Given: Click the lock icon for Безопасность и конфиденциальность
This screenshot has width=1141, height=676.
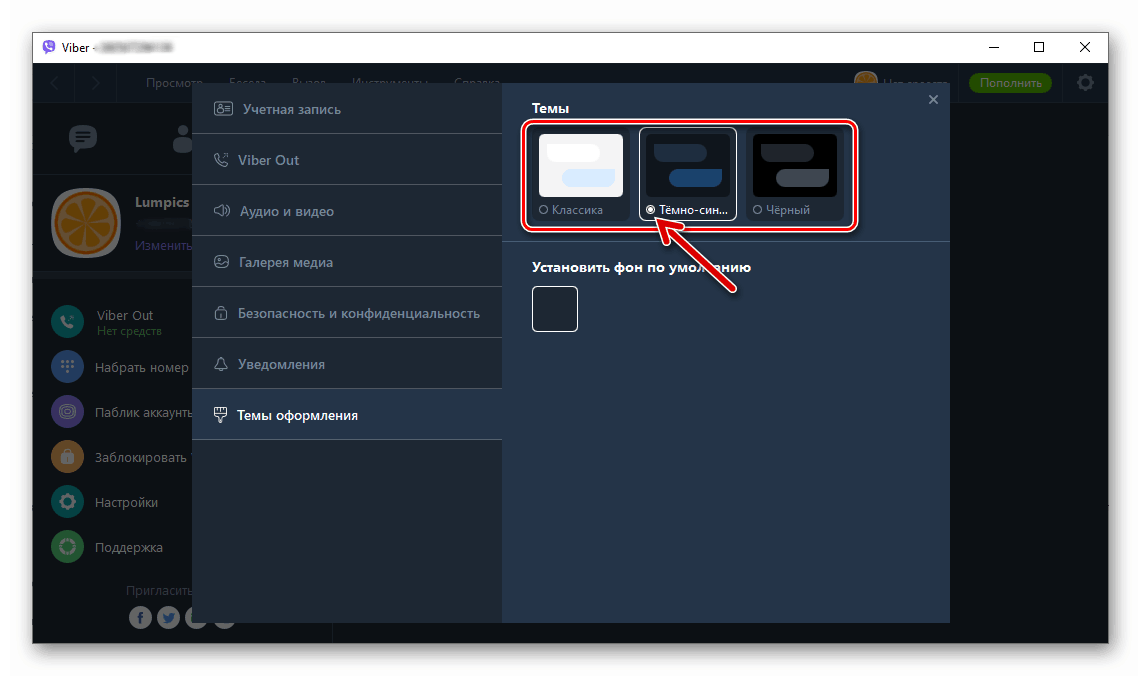Looking at the screenshot, I should [x=220, y=313].
